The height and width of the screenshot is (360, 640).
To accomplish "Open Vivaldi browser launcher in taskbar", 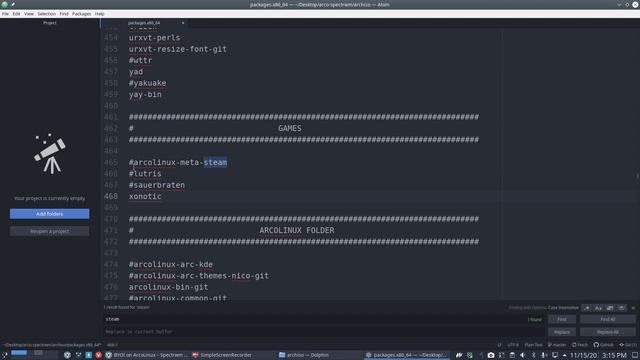I will point(98,355).
